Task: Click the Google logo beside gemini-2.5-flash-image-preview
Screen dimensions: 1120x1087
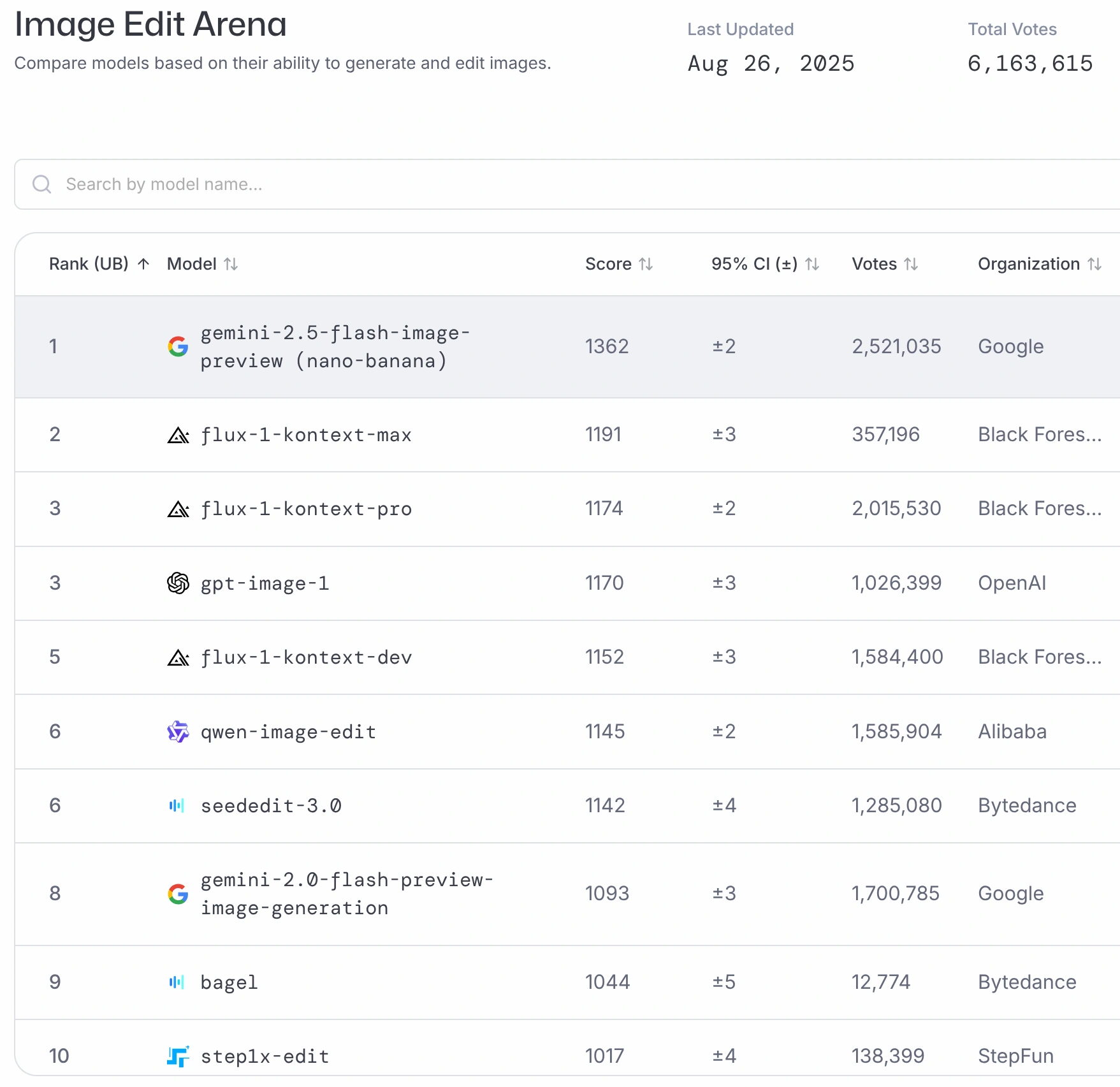Action: pos(178,346)
